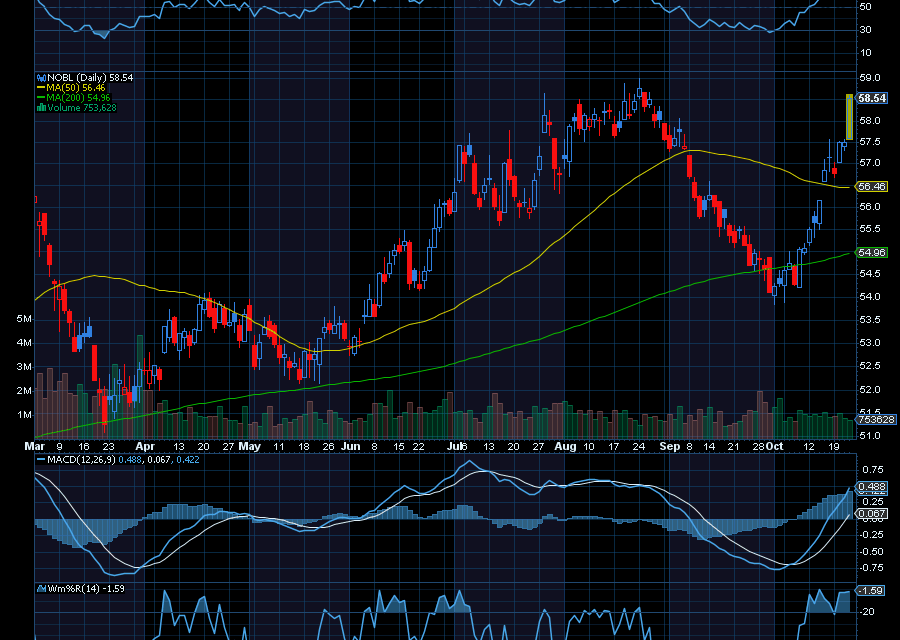This screenshot has width=900, height=640.
Task: Click date label 19 at chart end
Action: pos(834,447)
